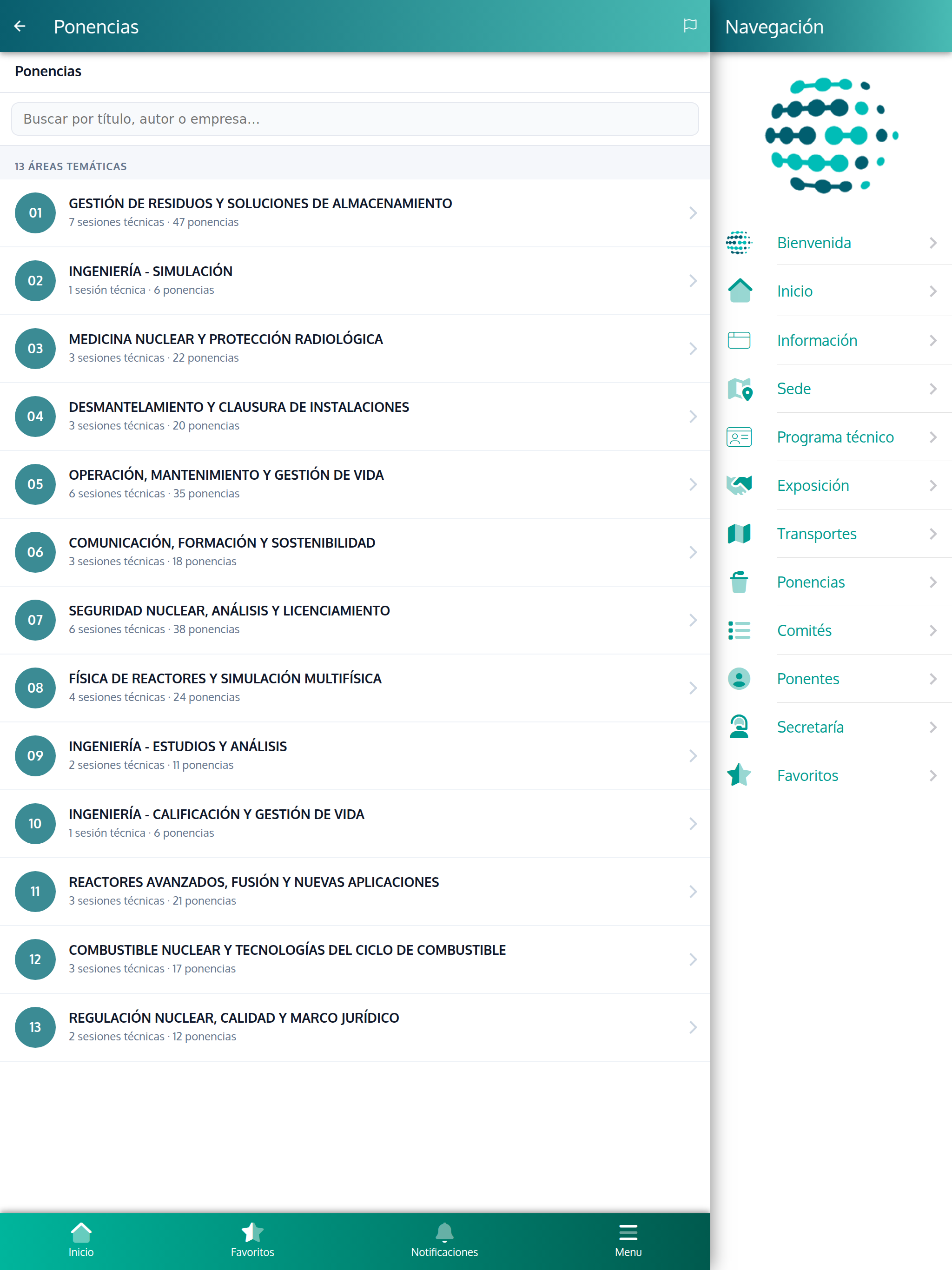This screenshot has height=1270, width=952.
Task: Click the Ponentes person icon
Action: 739,679
